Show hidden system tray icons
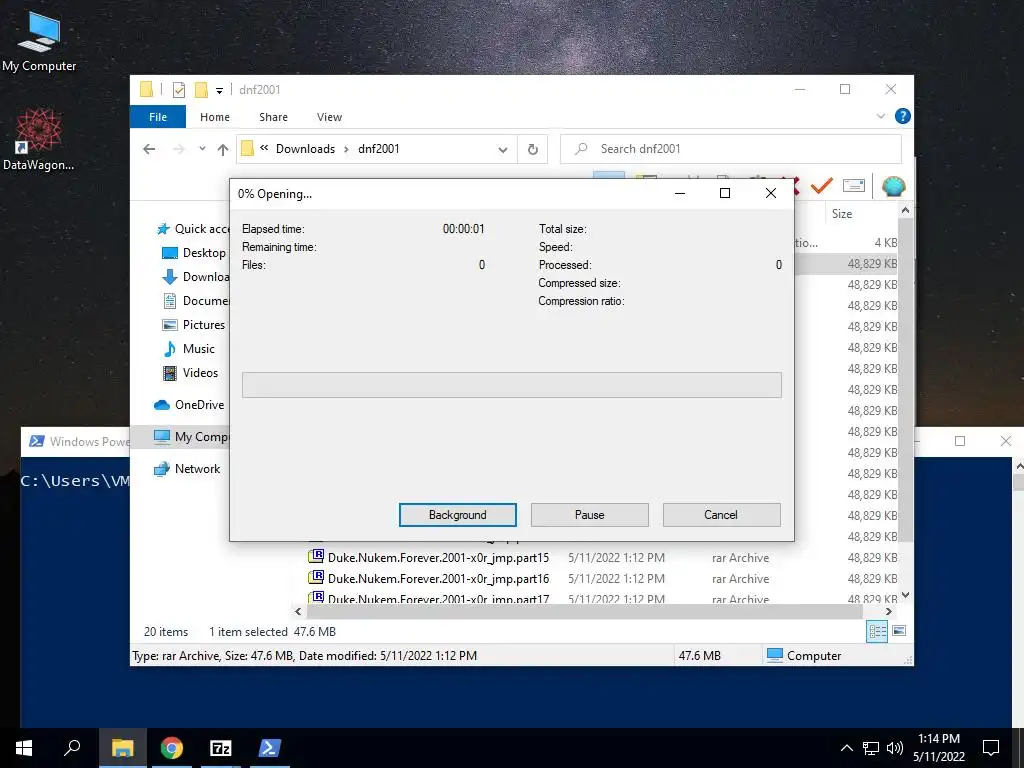 tap(846, 748)
